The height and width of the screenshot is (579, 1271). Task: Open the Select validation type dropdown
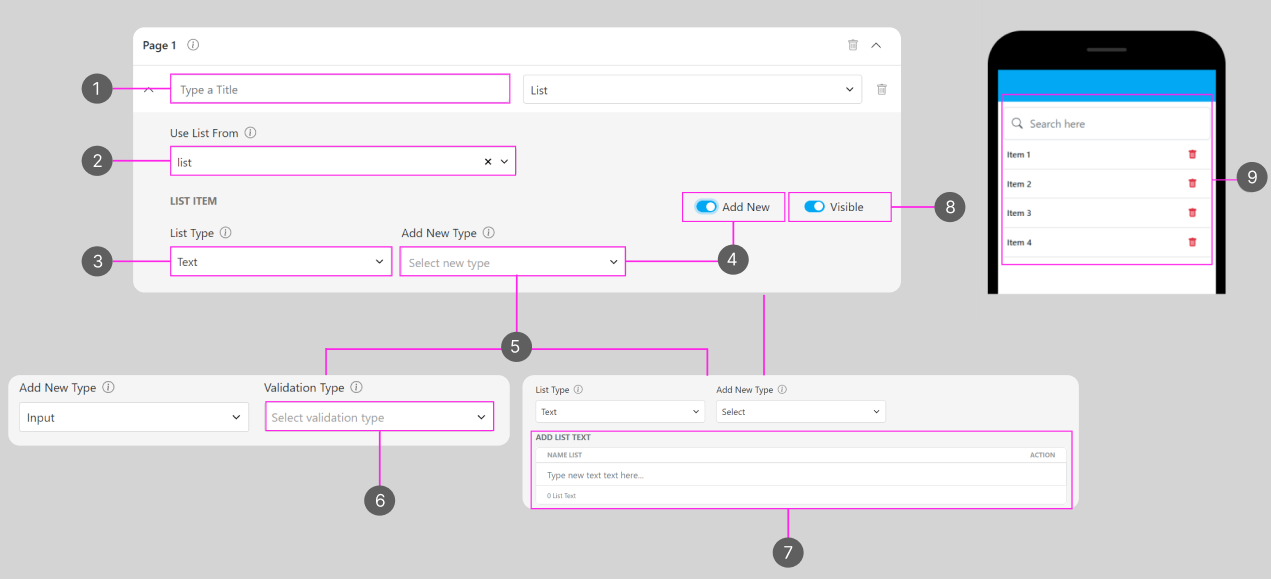coord(379,418)
